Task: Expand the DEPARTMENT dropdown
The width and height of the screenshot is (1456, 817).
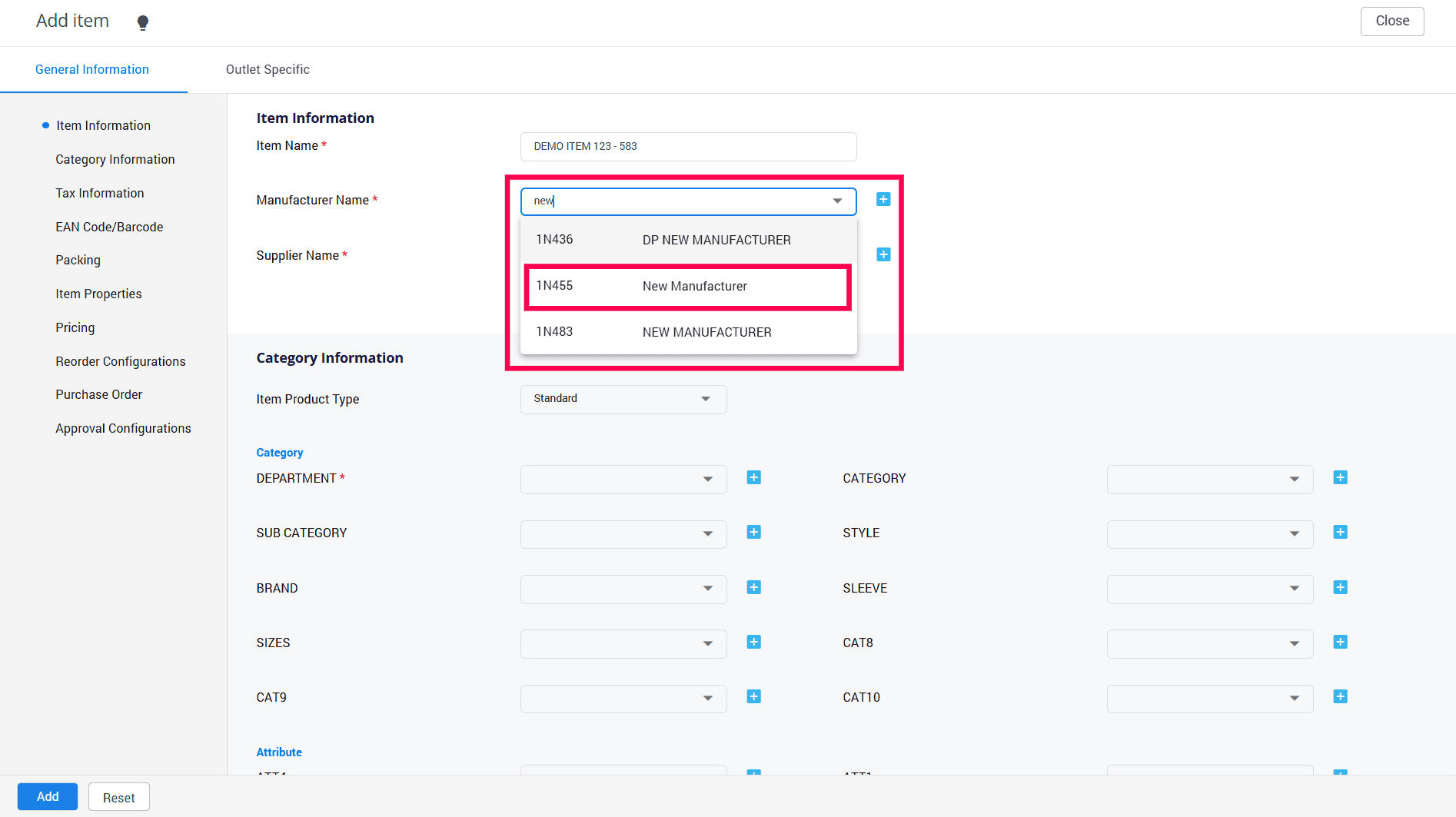Action: click(x=623, y=479)
